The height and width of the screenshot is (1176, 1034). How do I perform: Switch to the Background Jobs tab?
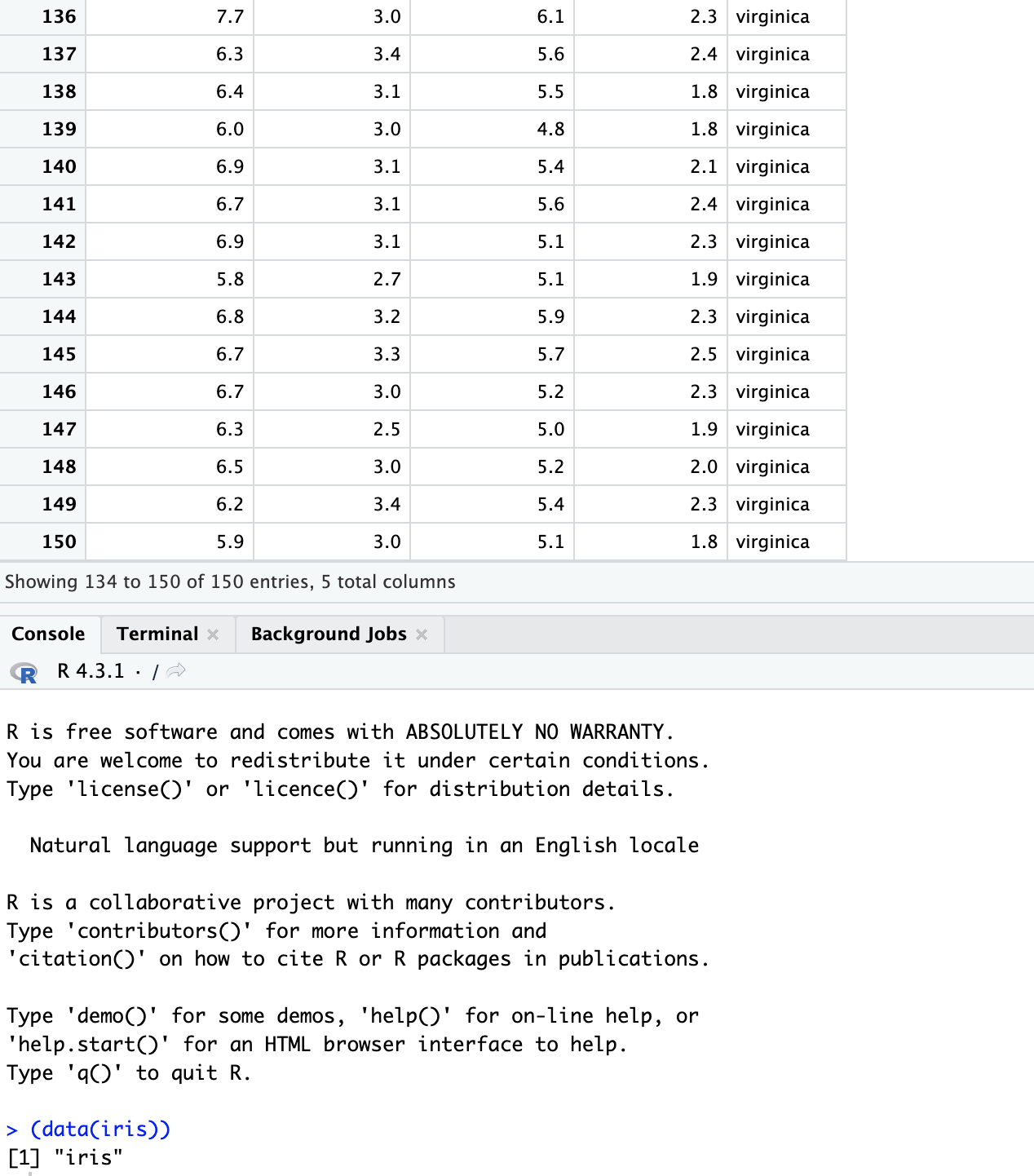point(329,634)
